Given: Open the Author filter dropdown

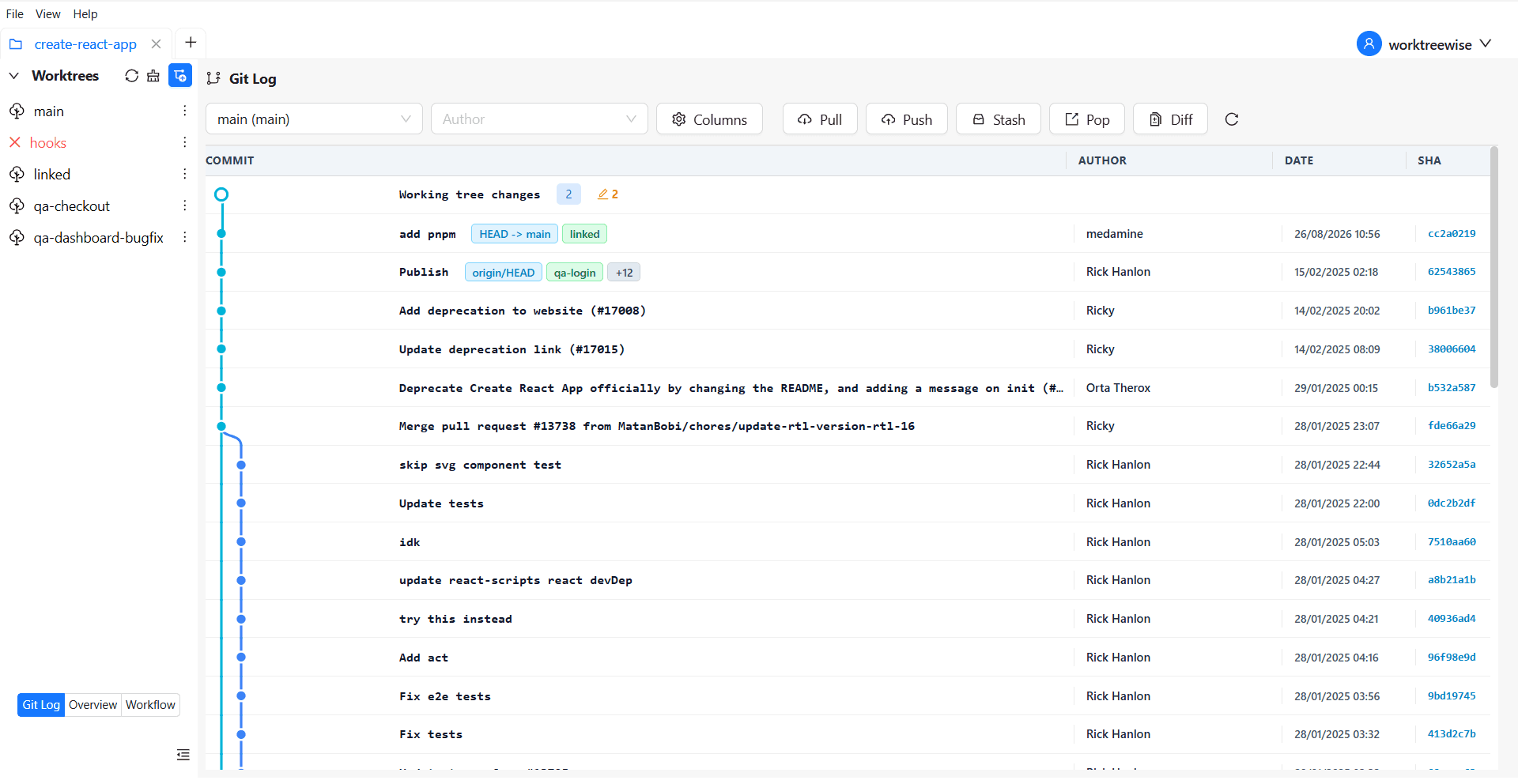Looking at the screenshot, I should point(539,119).
